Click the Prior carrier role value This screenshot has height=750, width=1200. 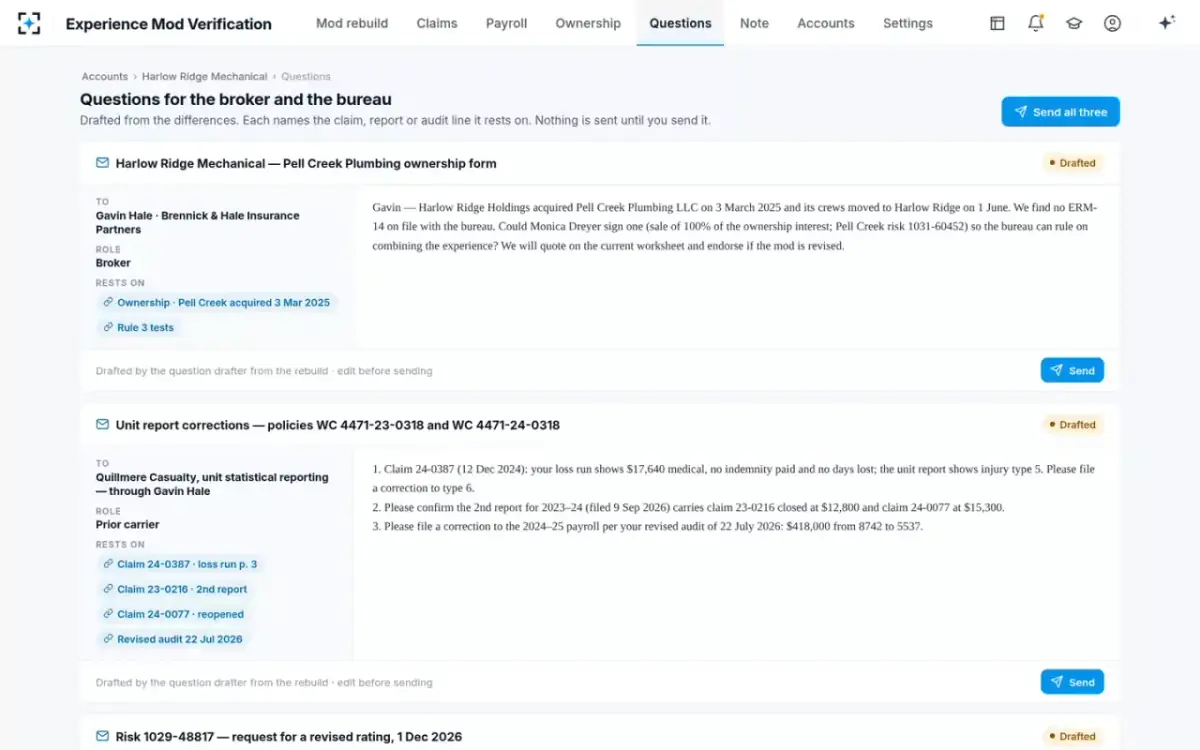(x=128, y=524)
